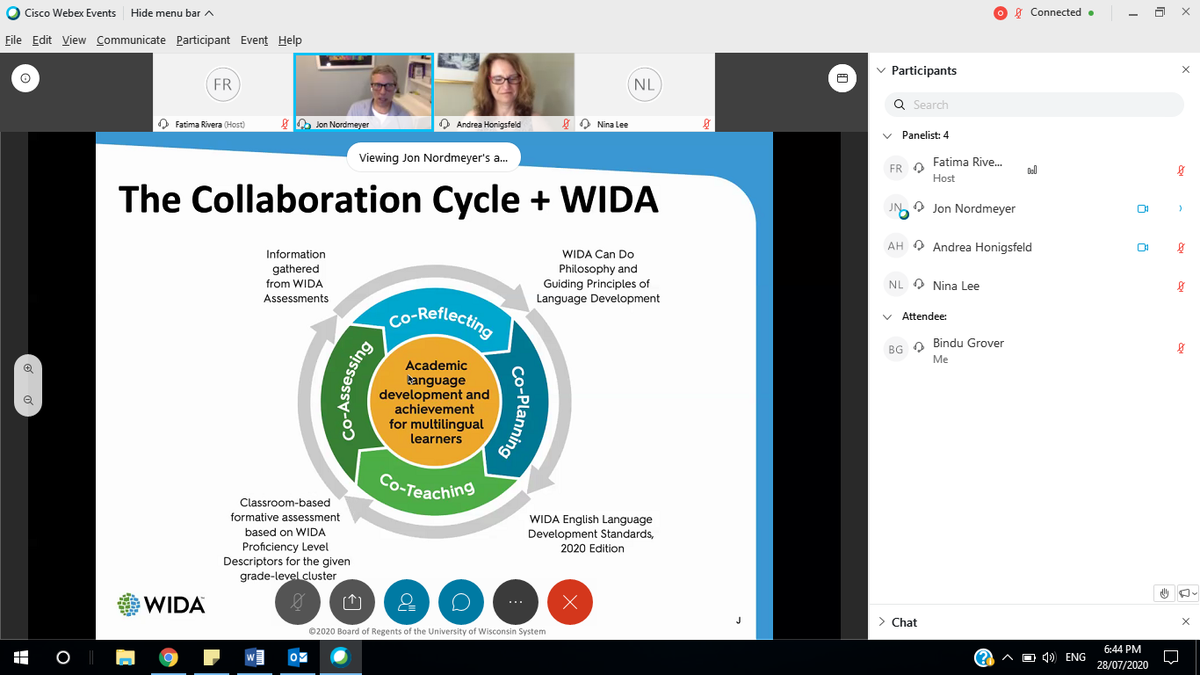Open the Participant menu
Image resolution: width=1200 pixels, height=675 pixels.
203,40
